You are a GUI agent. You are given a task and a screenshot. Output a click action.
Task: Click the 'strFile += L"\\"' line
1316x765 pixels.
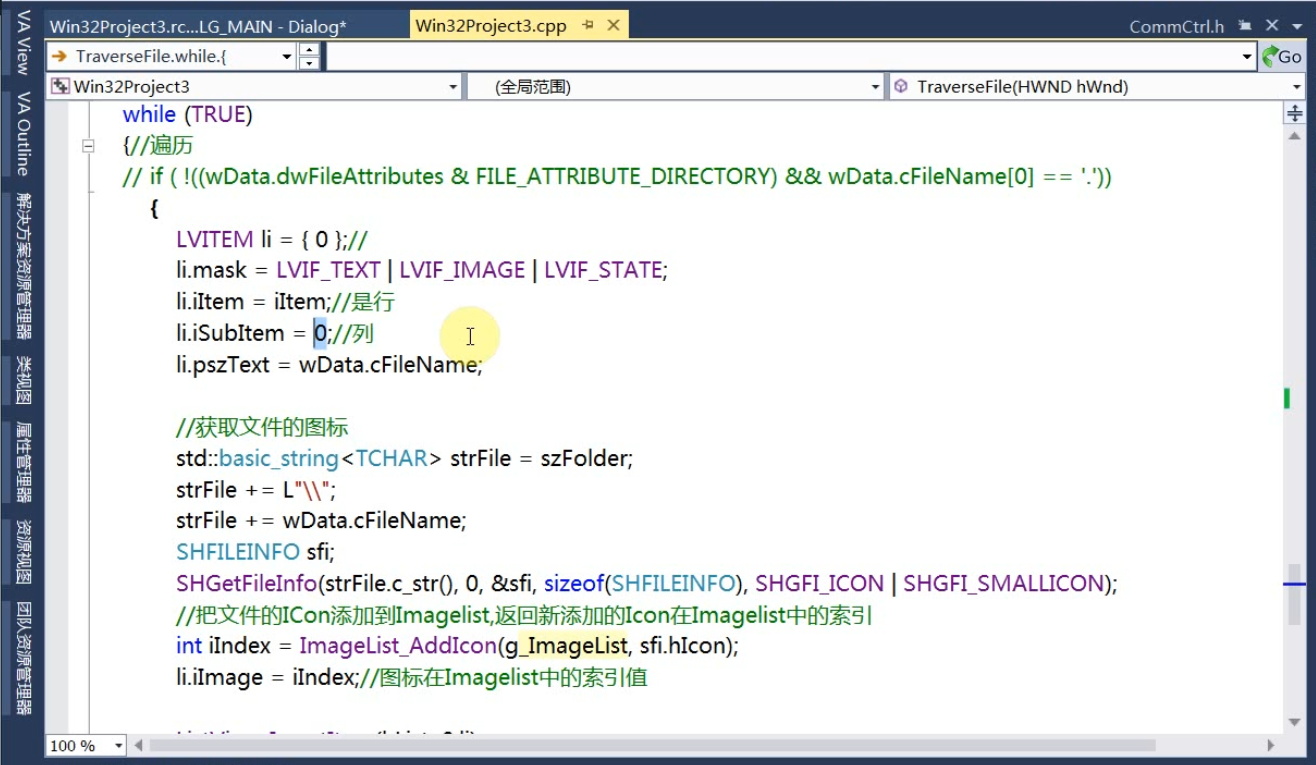pyautogui.click(x=256, y=490)
